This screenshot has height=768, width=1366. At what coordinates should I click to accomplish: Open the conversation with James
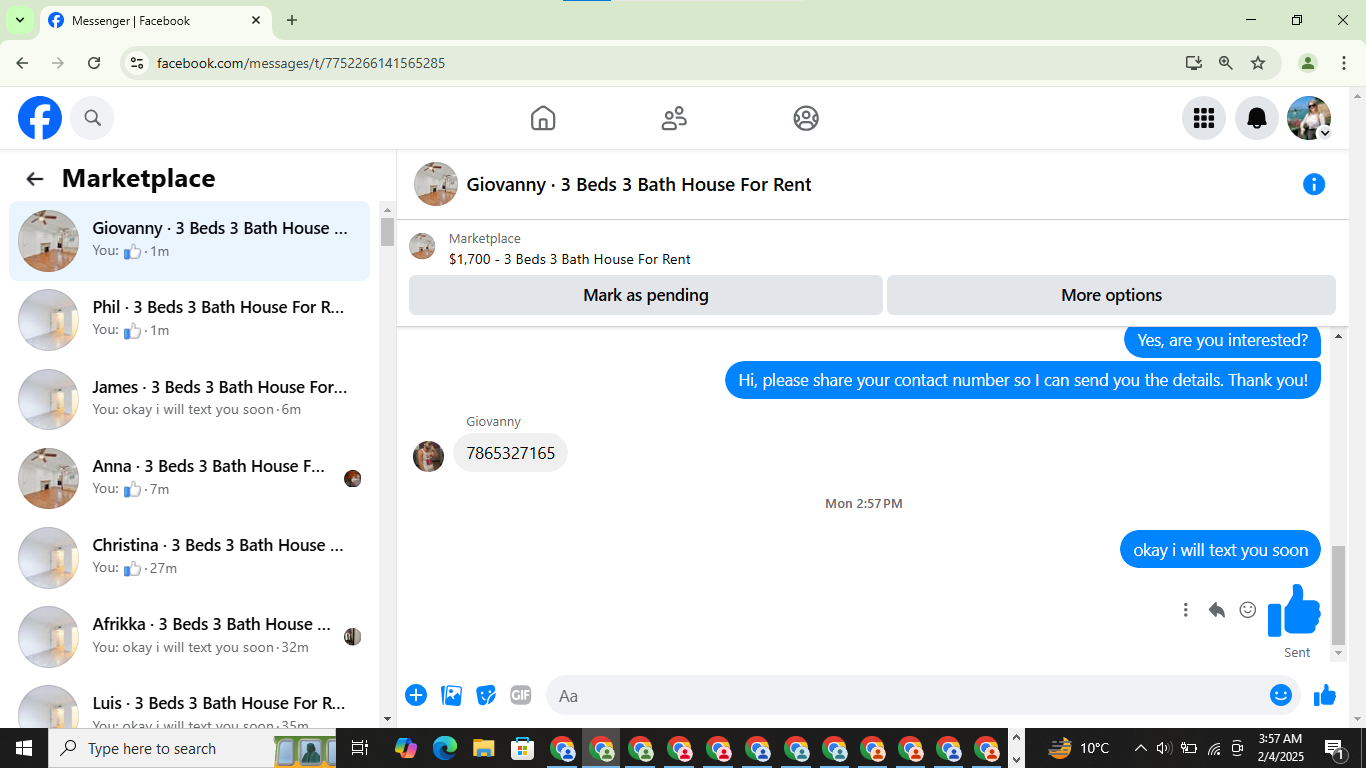(x=190, y=399)
